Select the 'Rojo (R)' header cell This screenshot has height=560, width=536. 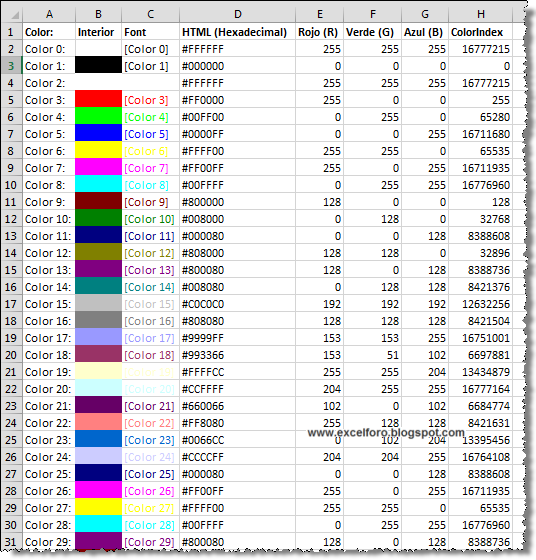point(319,32)
